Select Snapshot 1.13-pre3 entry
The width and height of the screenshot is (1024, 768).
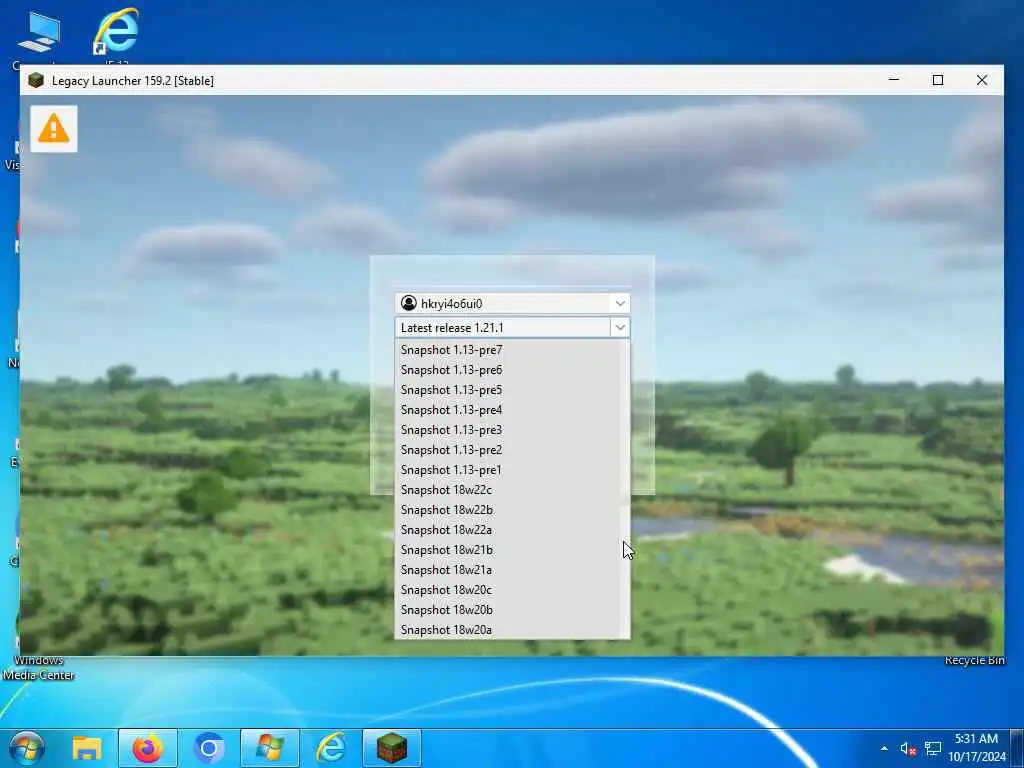coord(507,430)
